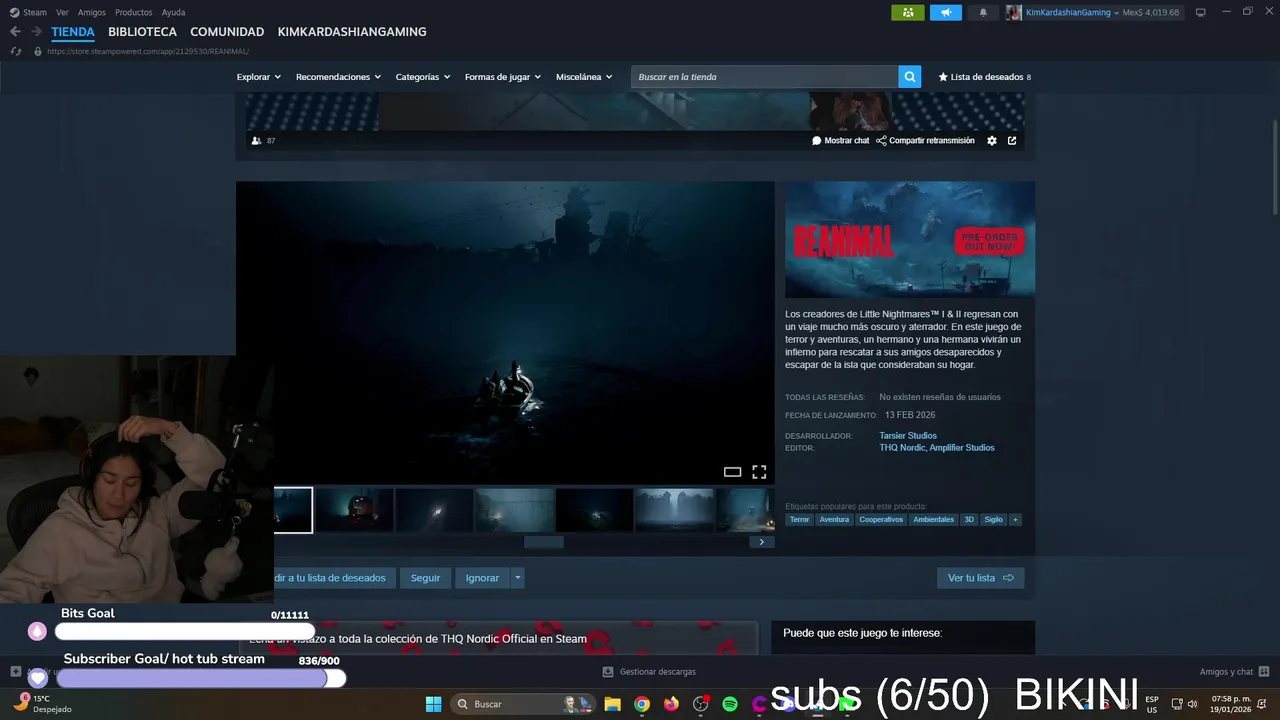Reload the store page

tap(16, 51)
